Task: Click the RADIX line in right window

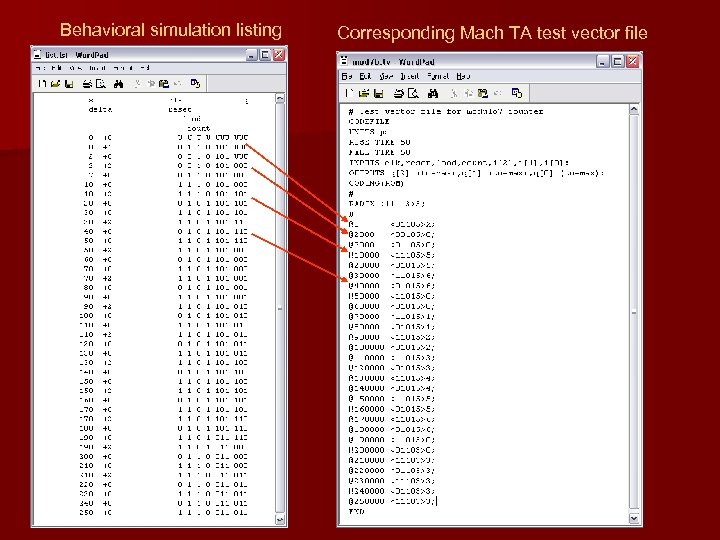Action: click(387, 203)
